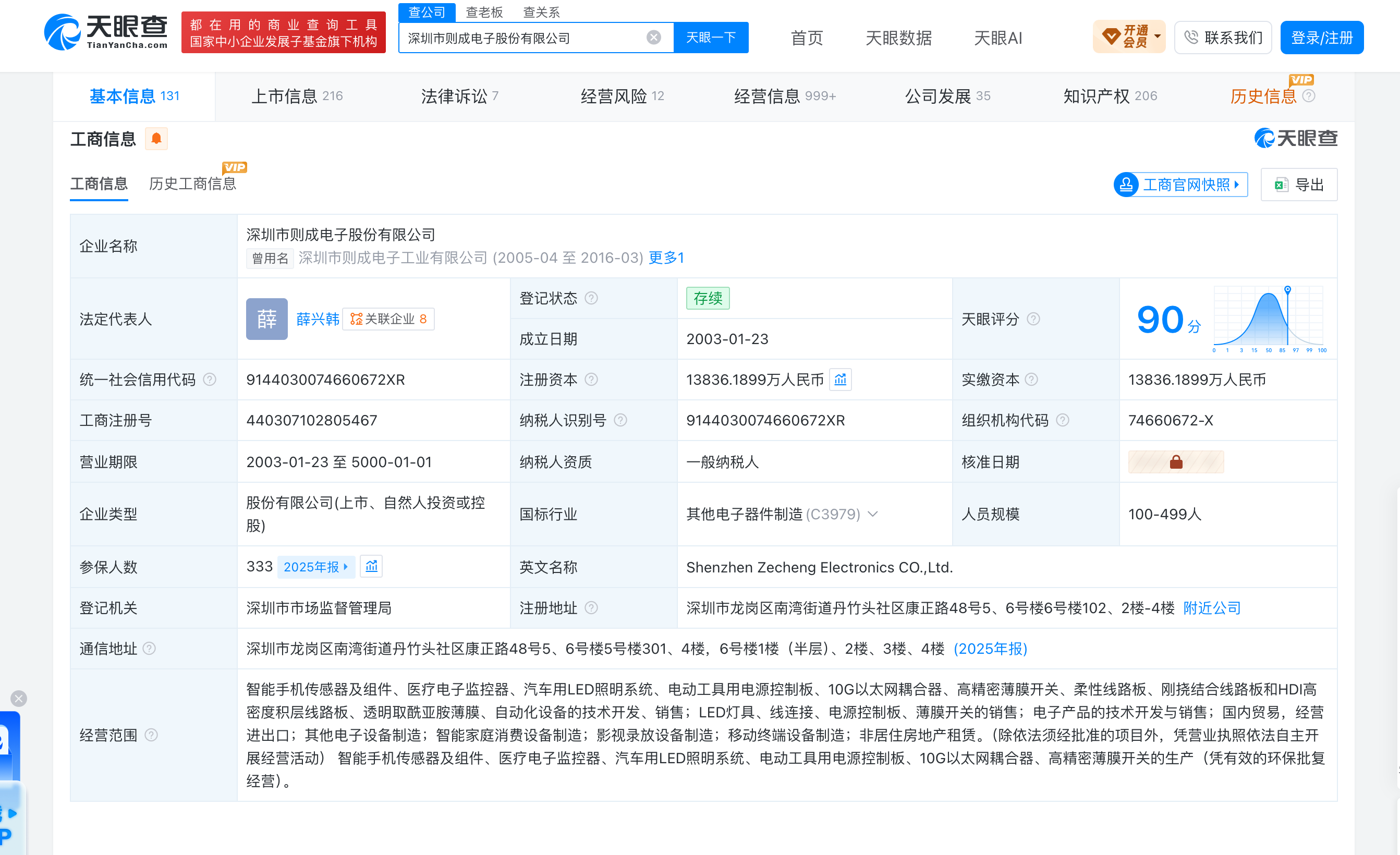Click the locked 核准日期 value icon

tap(1176, 462)
